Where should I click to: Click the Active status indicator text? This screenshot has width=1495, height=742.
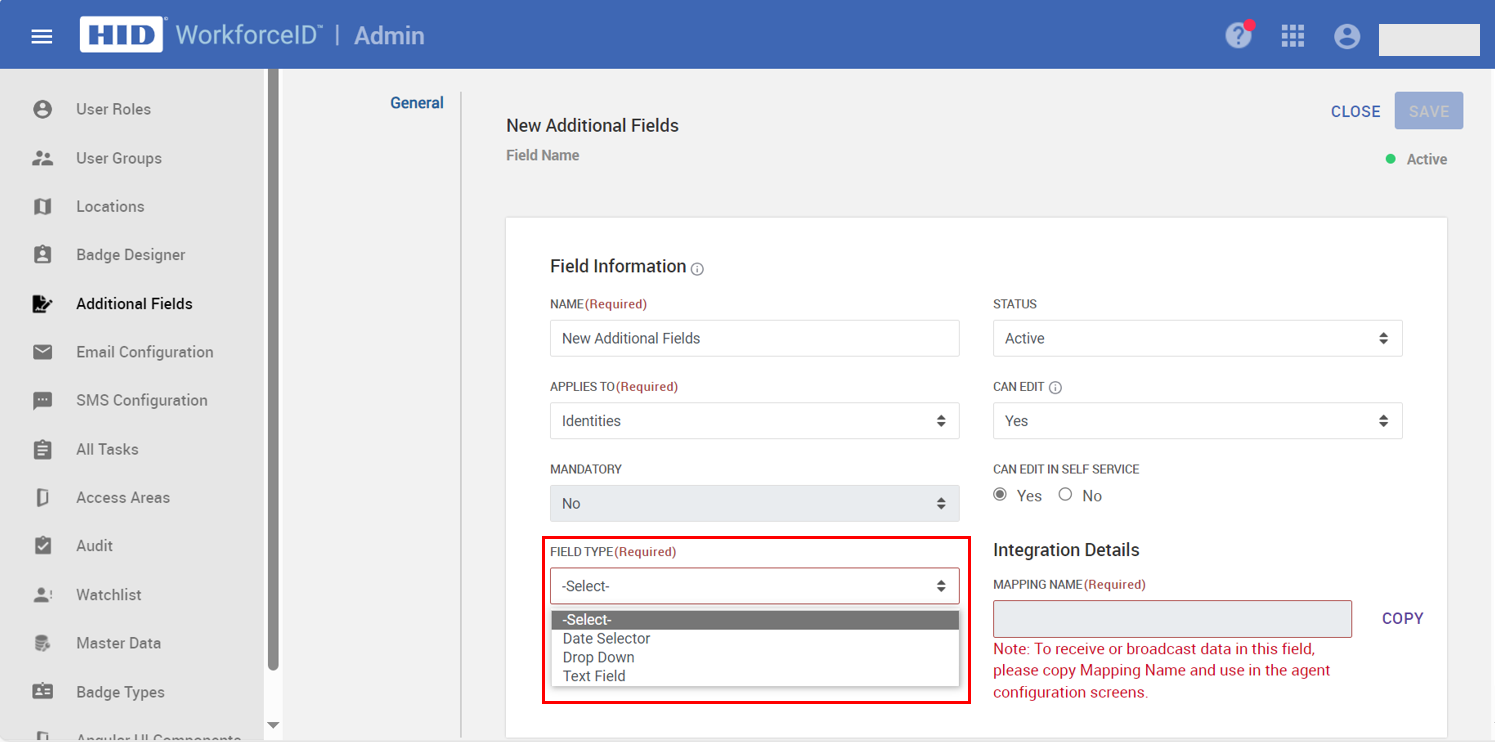(1426, 159)
